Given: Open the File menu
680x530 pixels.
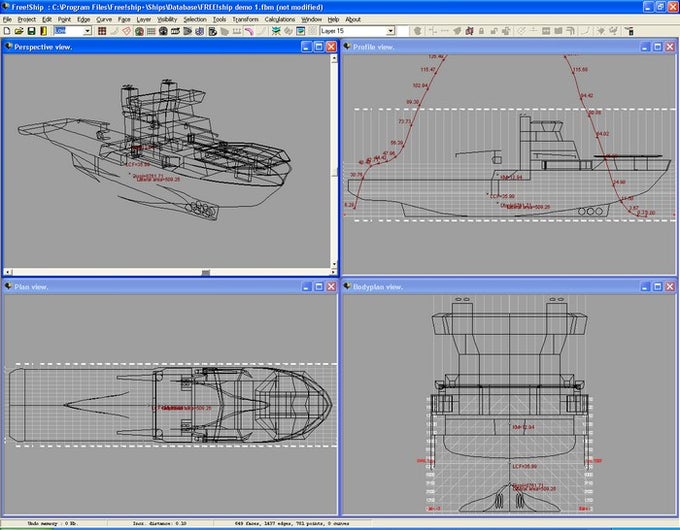Looking at the screenshot, I should (x=7, y=20).
